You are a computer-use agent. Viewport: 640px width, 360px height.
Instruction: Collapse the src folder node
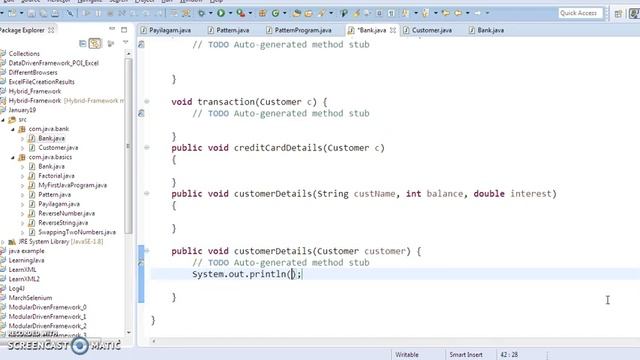(x=3, y=120)
